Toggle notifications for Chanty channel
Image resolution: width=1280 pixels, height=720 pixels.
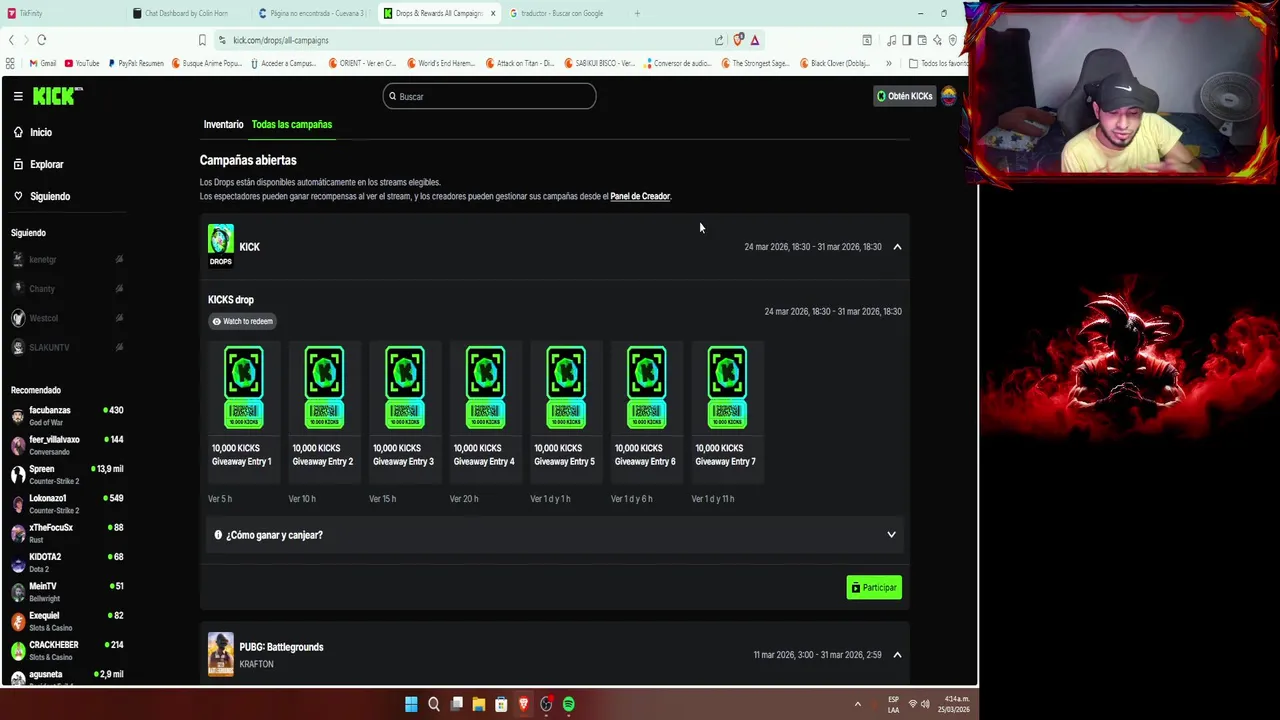coord(119,288)
